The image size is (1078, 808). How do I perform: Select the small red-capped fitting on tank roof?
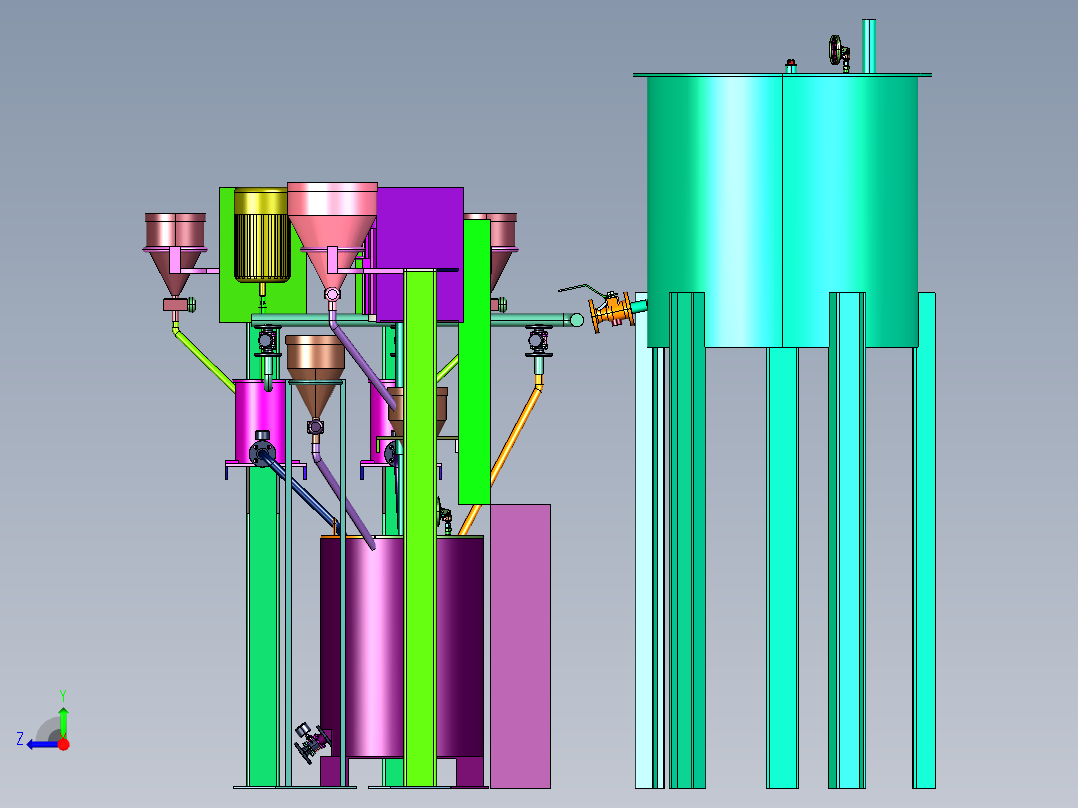tap(791, 66)
